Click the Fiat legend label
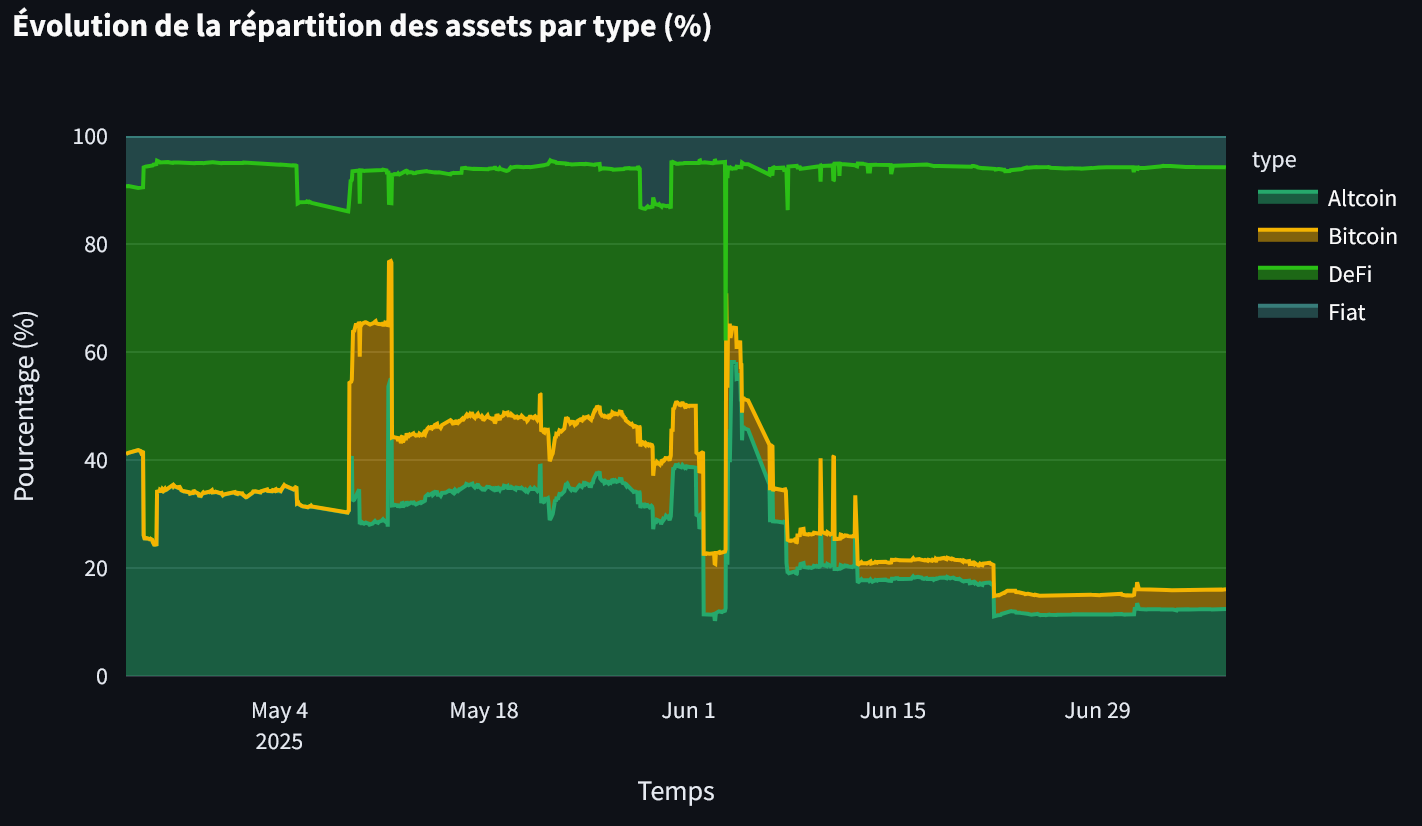Viewport: 1422px width, 826px height. tap(1346, 312)
